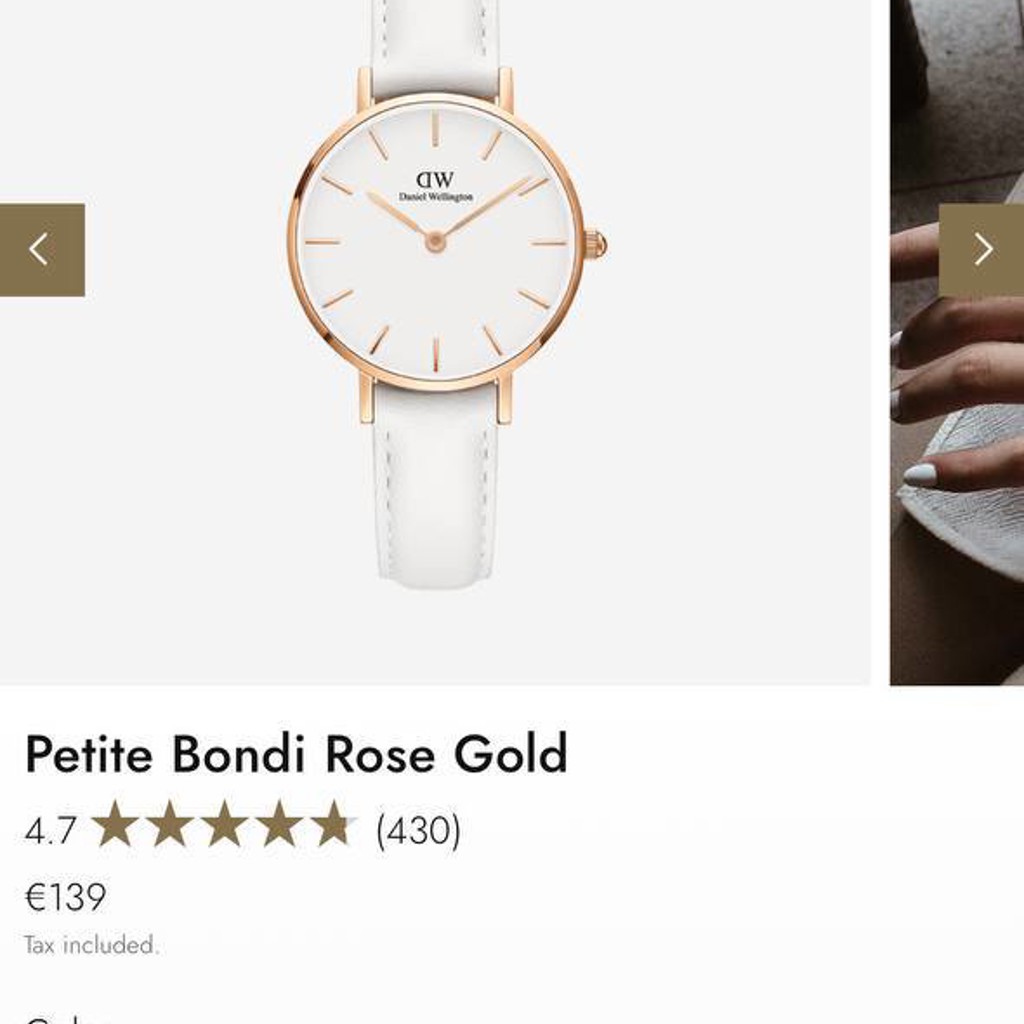
Task: Click the first rating star
Action: pos(115,824)
